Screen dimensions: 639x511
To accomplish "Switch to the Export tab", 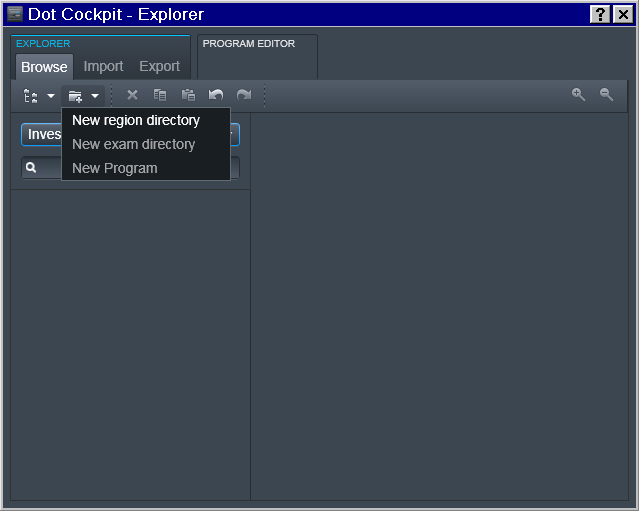I will 160,66.
